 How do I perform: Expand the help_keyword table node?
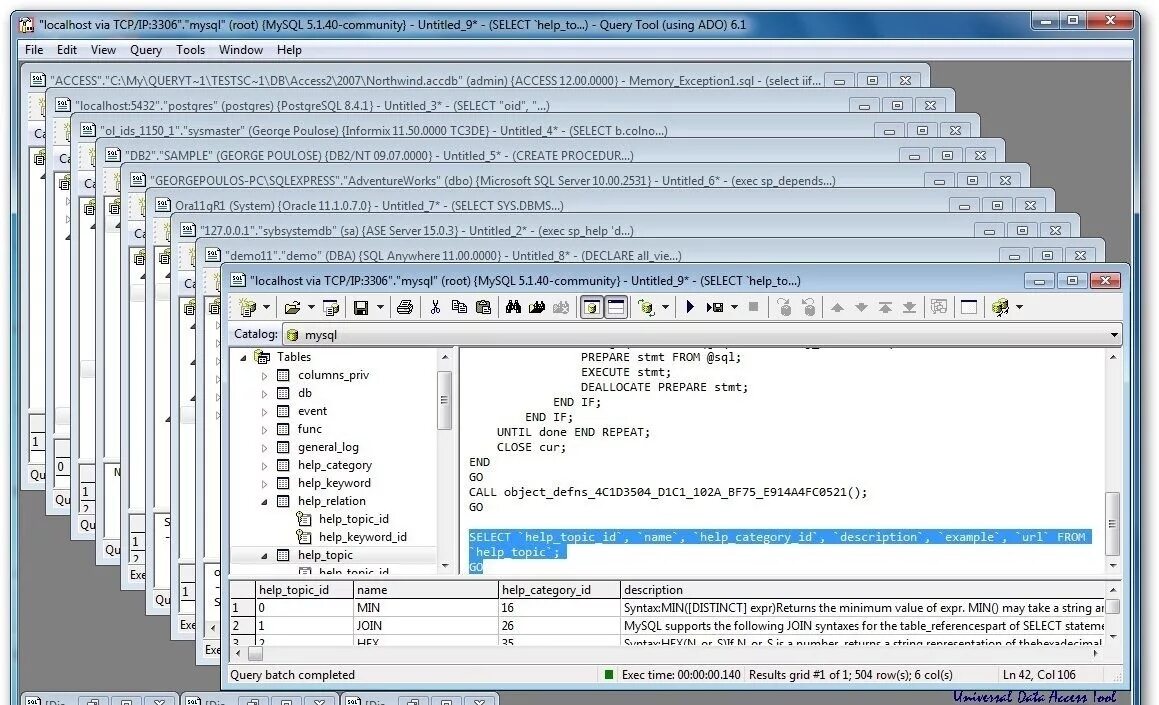coord(264,483)
